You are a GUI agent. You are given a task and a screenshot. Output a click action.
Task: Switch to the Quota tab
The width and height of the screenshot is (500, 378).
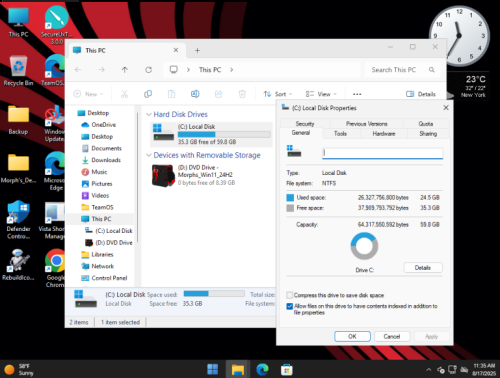tap(426, 124)
